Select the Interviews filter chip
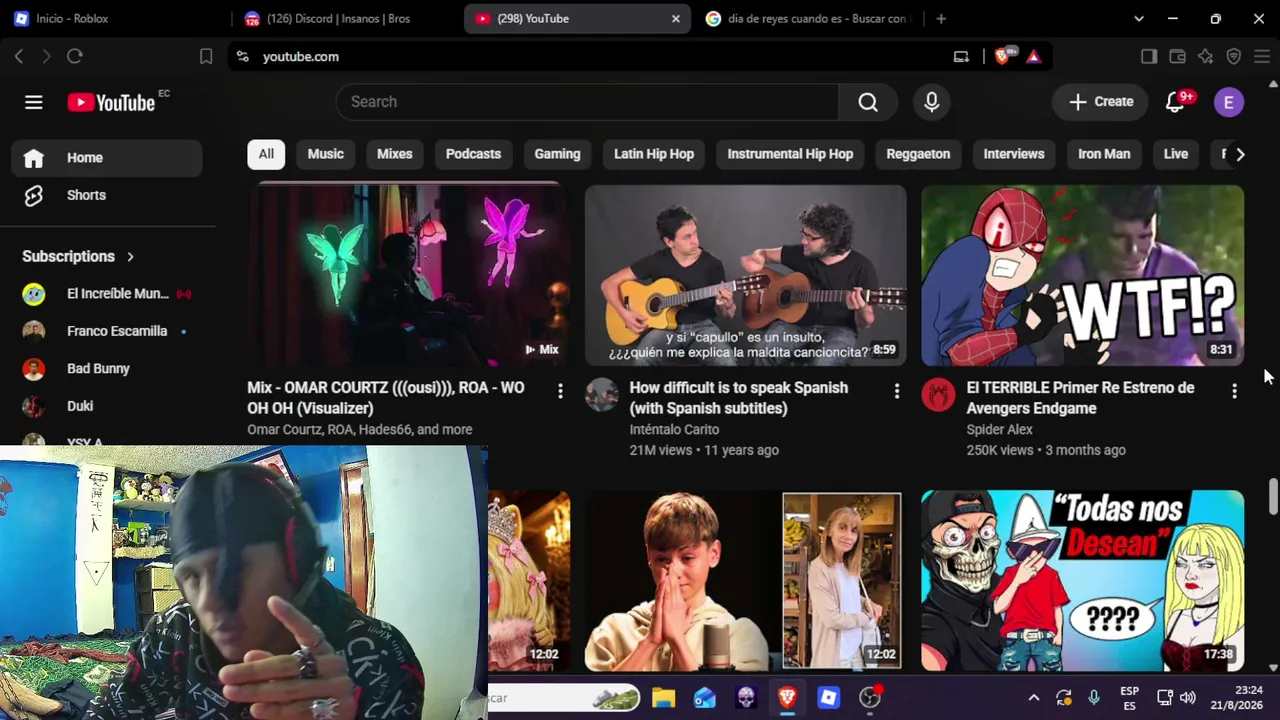Image resolution: width=1280 pixels, height=720 pixels. pos(1014,154)
